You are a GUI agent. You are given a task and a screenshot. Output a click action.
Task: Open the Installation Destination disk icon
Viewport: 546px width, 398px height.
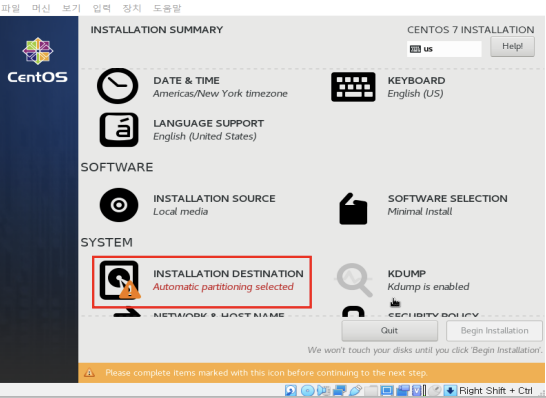click(x=120, y=280)
